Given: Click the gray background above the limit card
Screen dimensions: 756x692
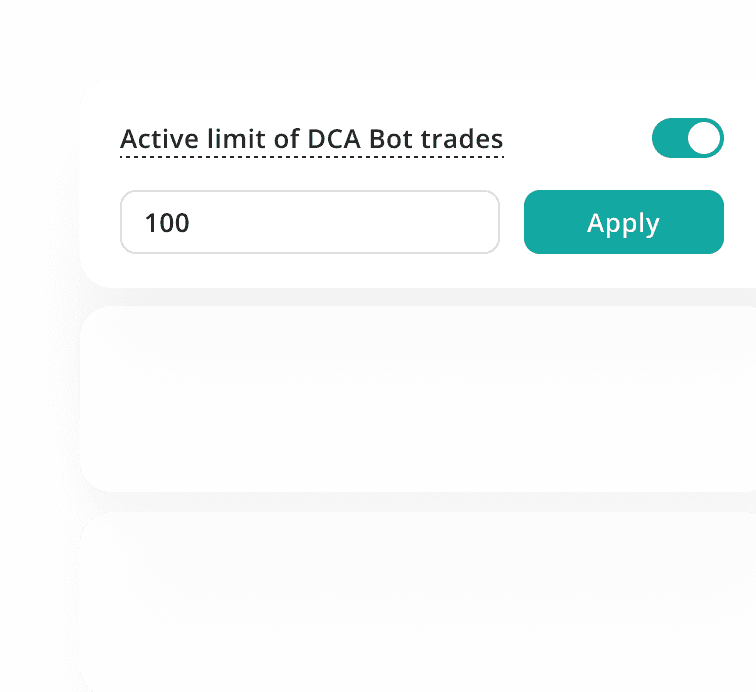Looking at the screenshot, I should point(400,40).
